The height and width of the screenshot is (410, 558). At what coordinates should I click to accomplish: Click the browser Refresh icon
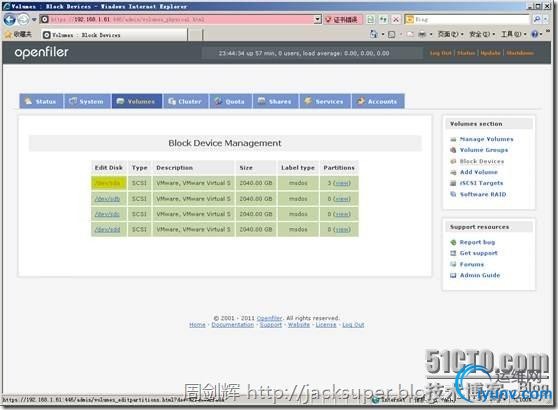coord(383,20)
